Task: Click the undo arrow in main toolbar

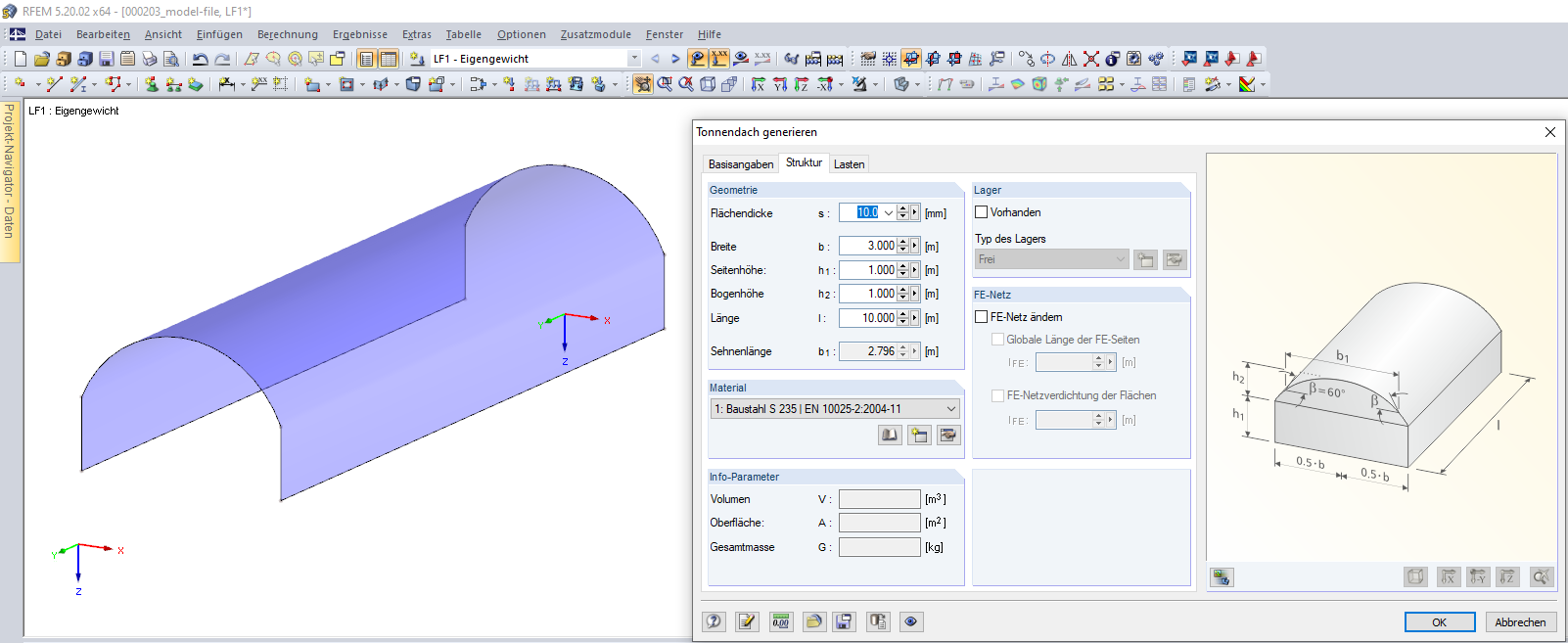Action: coord(200,59)
